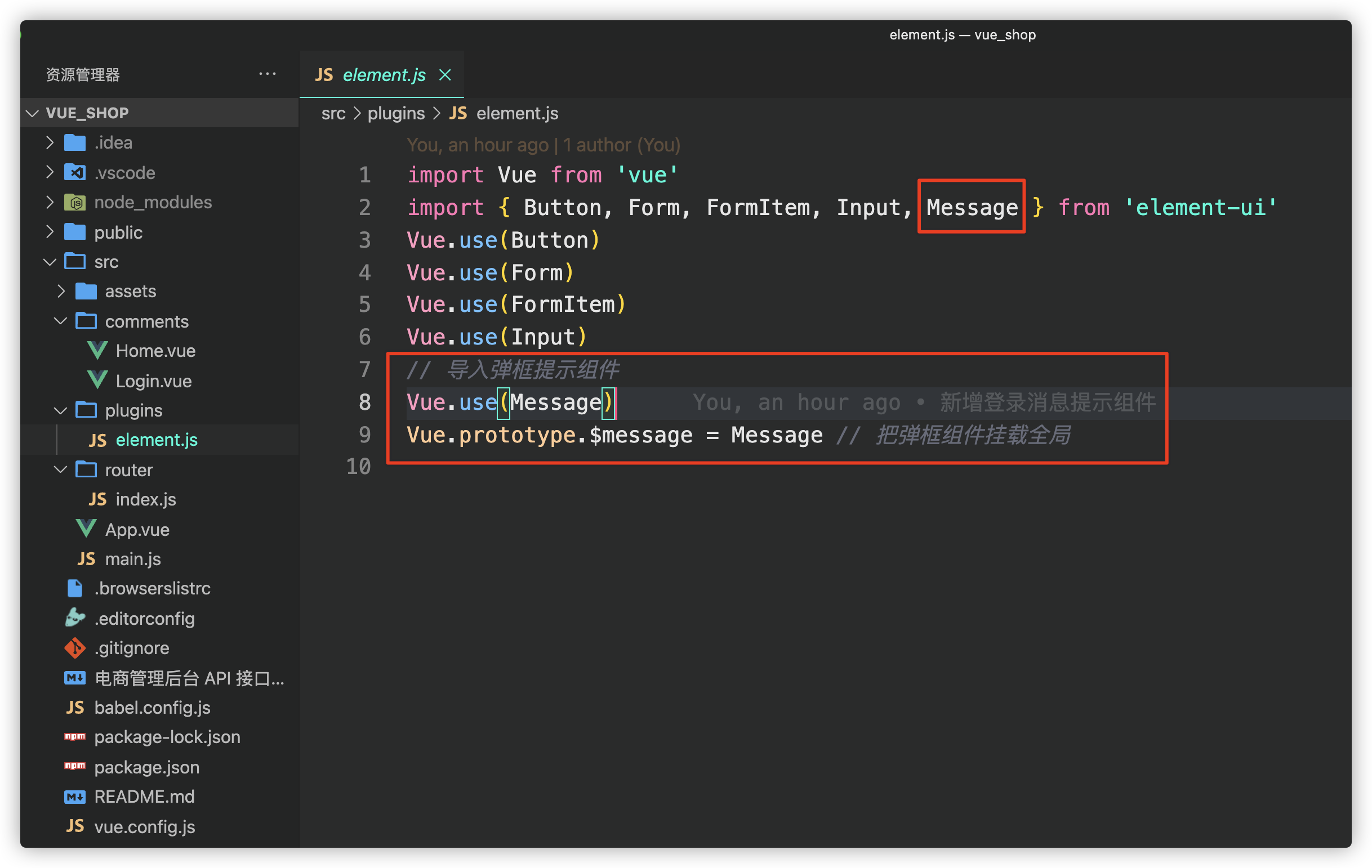Click the node_modules folder icon

[x=75, y=202]
